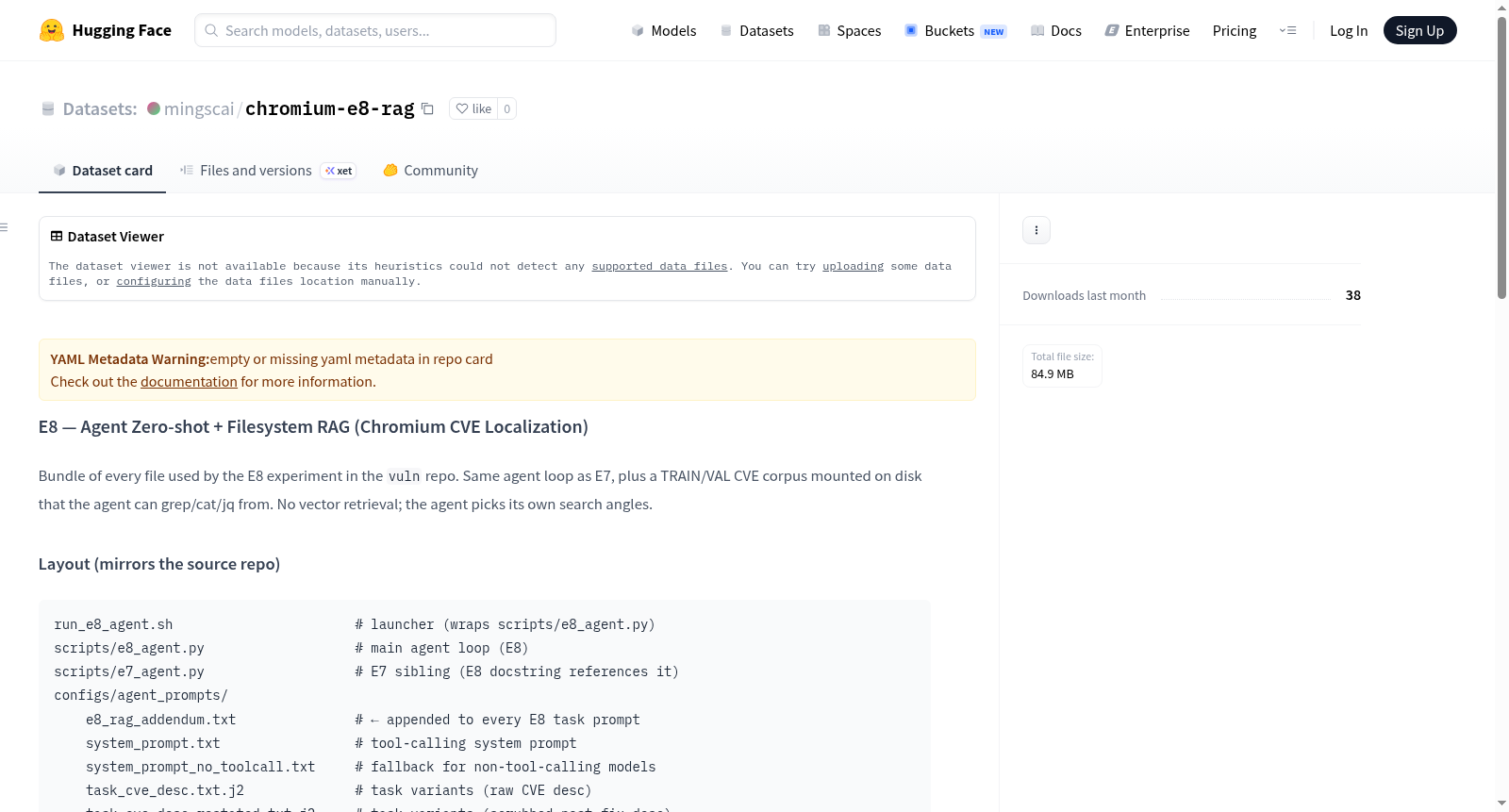Click 'scripts/e7_agent.py' in the code block
The height and width of the screenshot is (812, 1509).
pos(129,671)
